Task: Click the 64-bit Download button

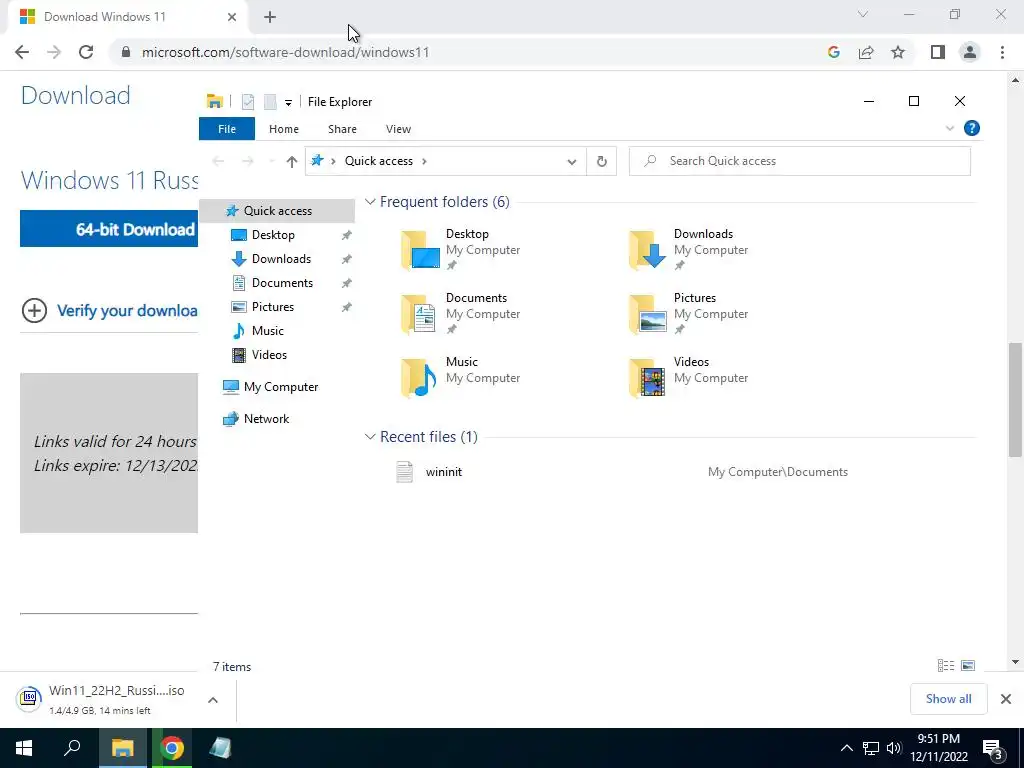Action: click(109, 229)
